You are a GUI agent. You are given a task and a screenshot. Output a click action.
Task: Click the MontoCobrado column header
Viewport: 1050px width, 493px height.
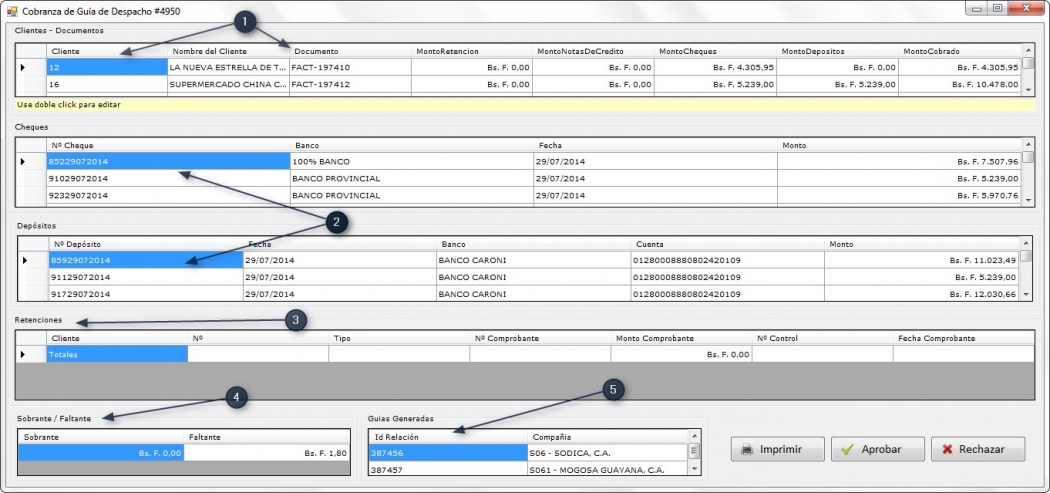pyautogui.click(x=960, y=52)
